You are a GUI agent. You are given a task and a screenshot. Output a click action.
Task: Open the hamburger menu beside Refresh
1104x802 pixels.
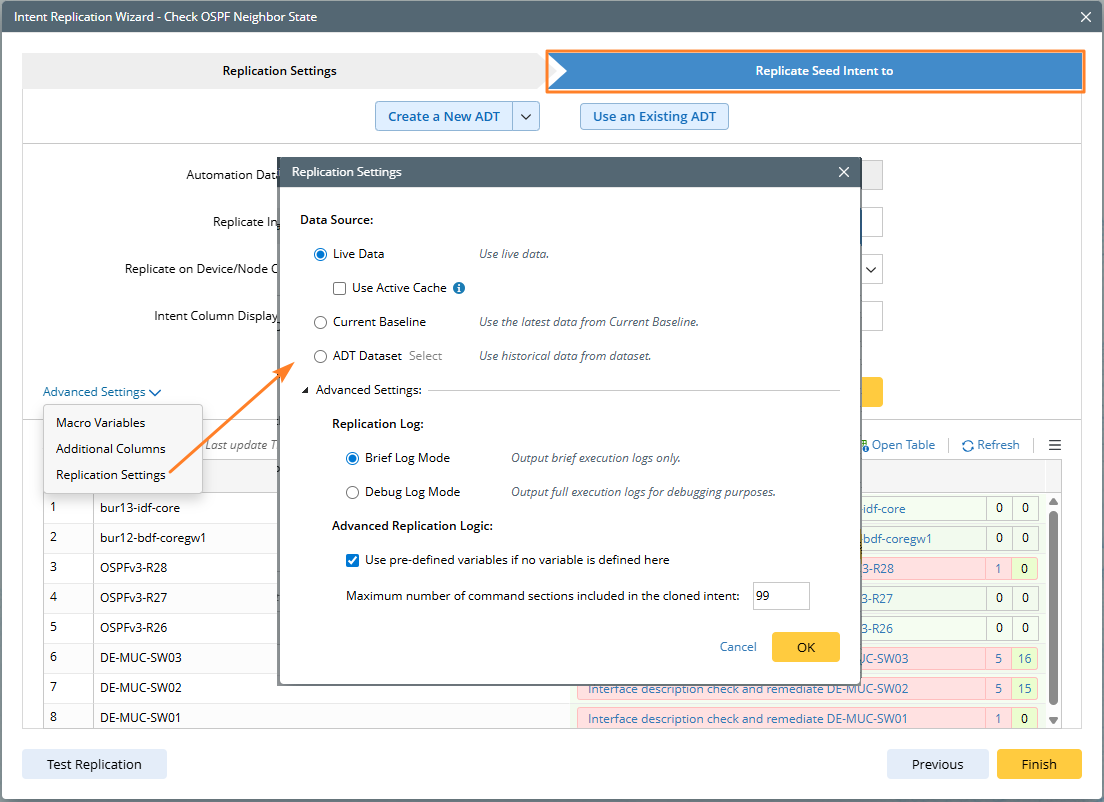tap(1054, 445)
